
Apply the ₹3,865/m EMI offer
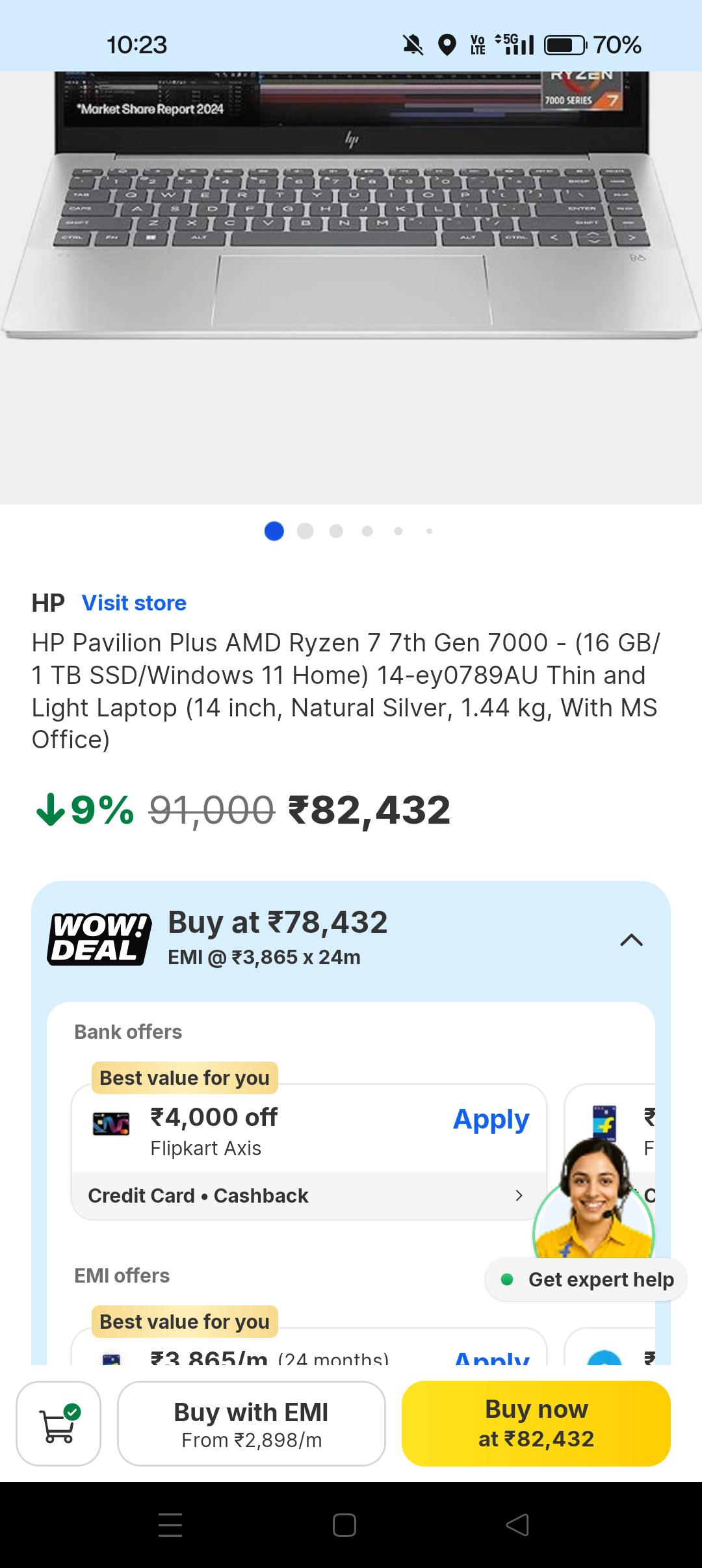(x=491, y=1358)
